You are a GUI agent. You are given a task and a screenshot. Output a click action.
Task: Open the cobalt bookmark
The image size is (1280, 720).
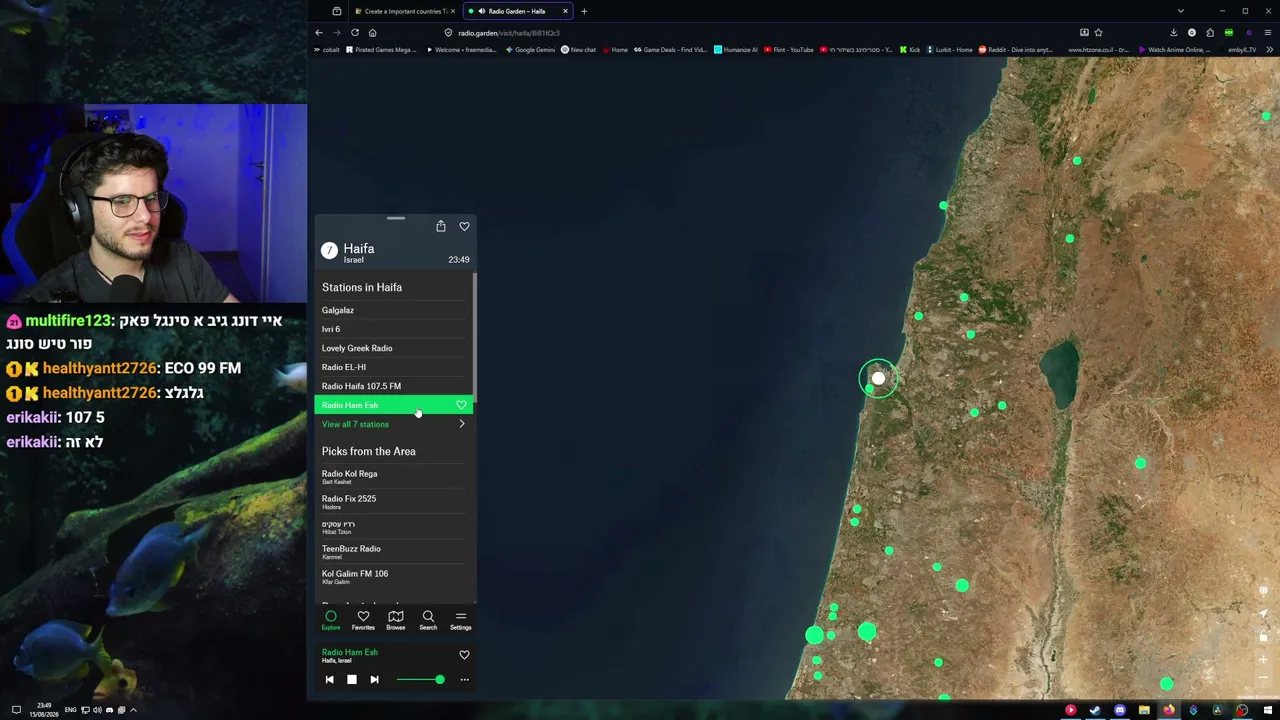pos(327,50)
